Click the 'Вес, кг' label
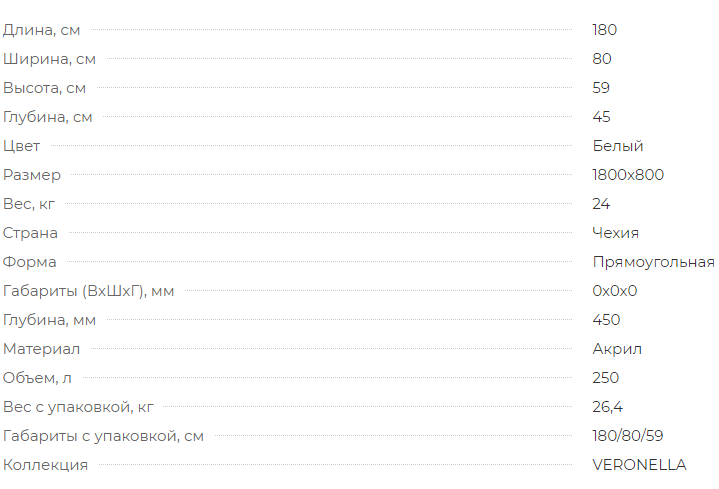719x489 pixels. click(x=29, y=204)
